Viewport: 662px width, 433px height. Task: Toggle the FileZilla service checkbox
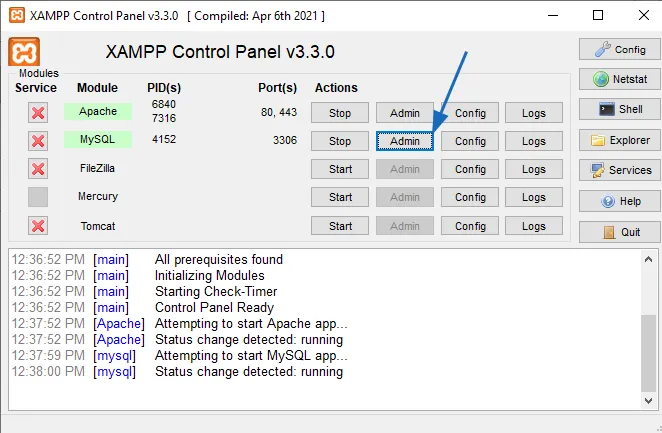pos(38,169)
